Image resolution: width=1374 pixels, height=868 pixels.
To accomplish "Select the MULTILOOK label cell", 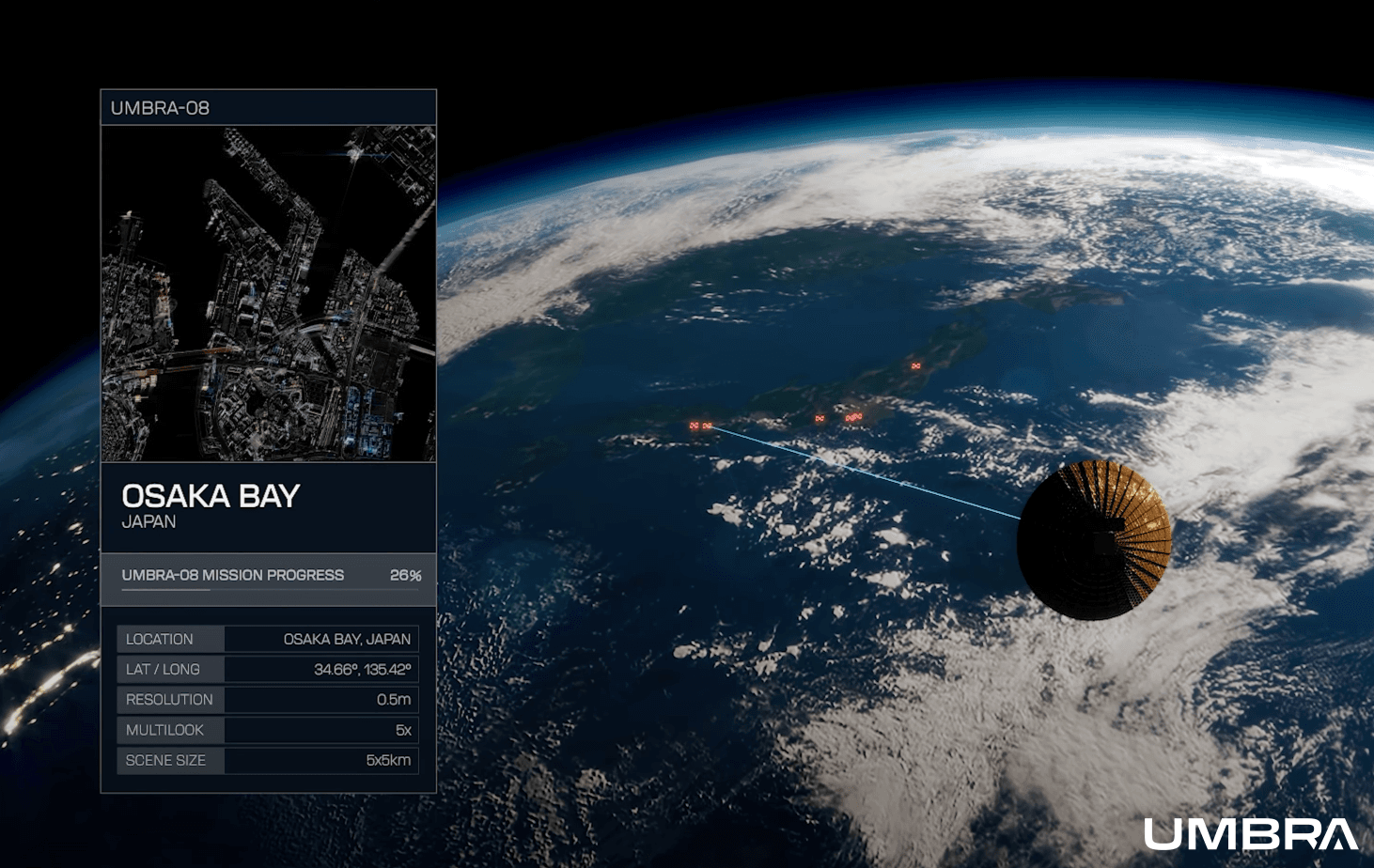I will point(170,730).
